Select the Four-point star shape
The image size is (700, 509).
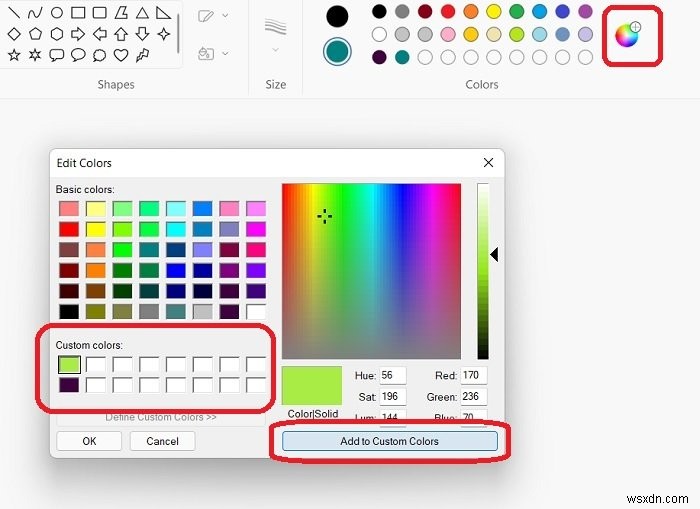pyautogui.click(x=164, y=34)
